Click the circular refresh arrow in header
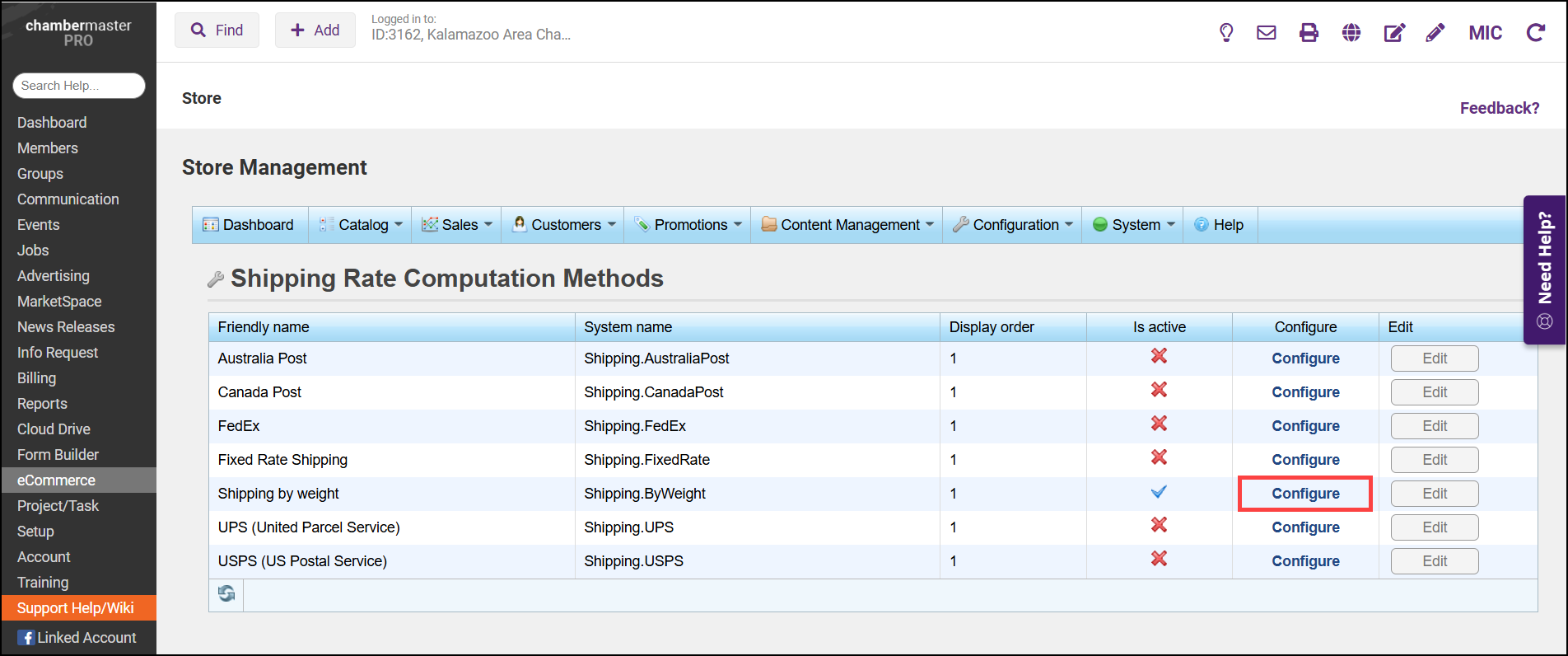Screen dimensions: 1568x656 pos(1536,33)
